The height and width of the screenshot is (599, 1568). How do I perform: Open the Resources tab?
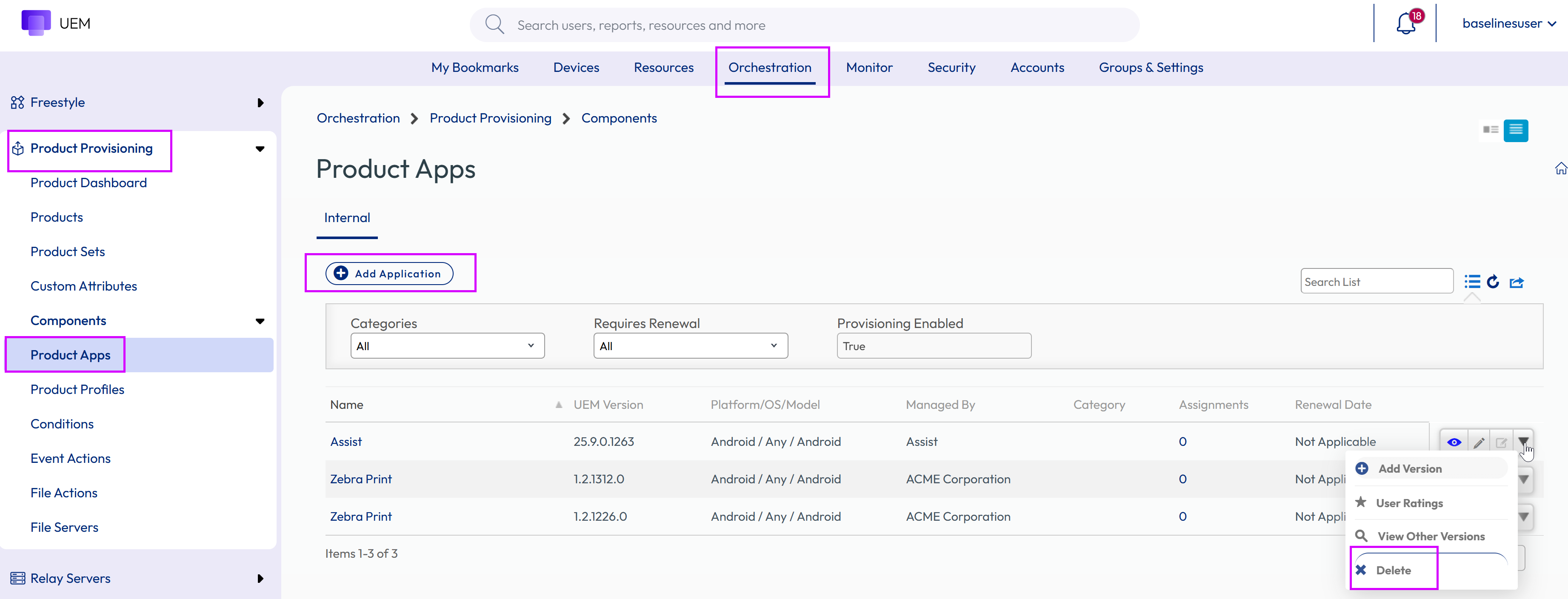click(663, 68)
